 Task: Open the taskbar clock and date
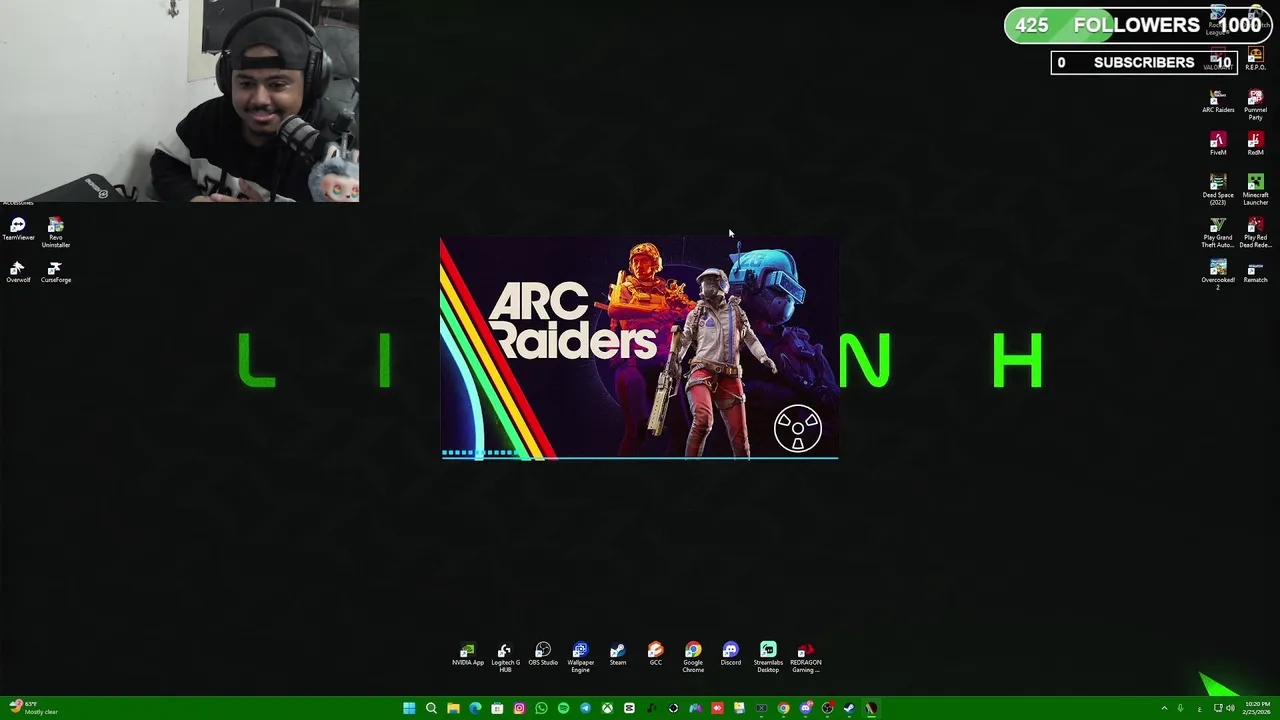click(1256, 708)
